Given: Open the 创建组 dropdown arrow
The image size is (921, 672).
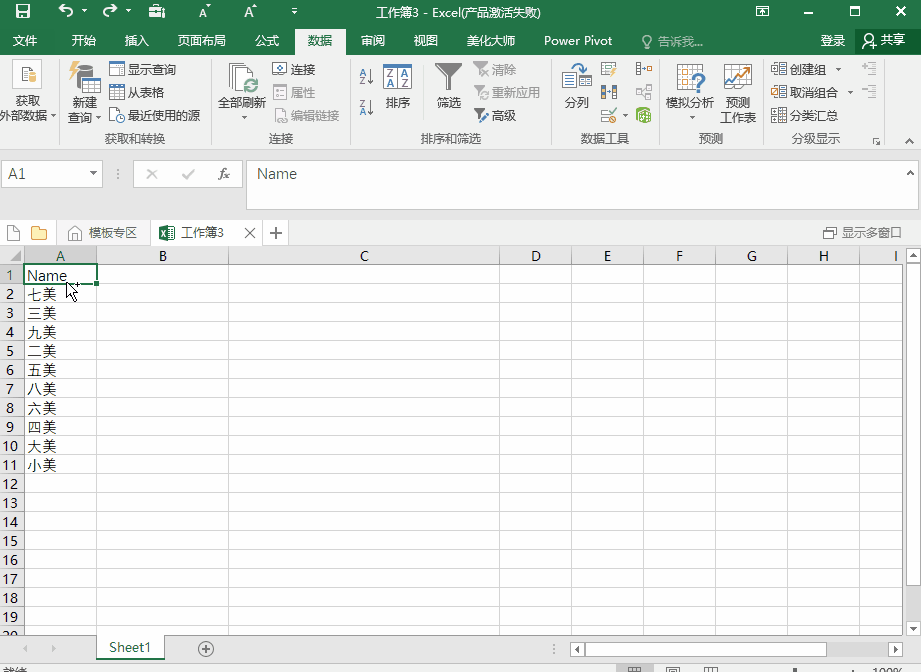Looking at the screenshot, I should point(839,70).
